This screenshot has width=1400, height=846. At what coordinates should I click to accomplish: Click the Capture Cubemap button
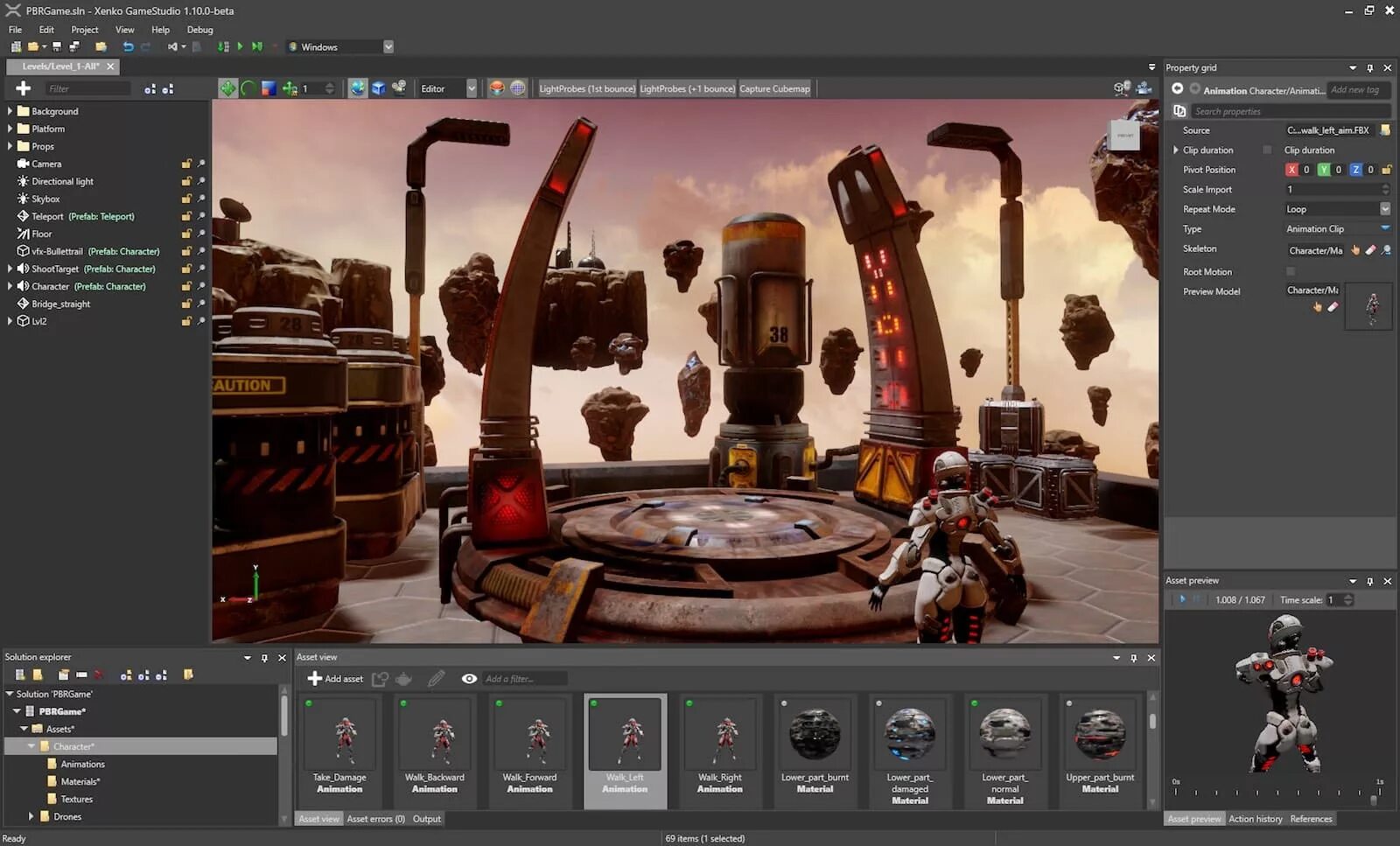(x=774, y=88)
